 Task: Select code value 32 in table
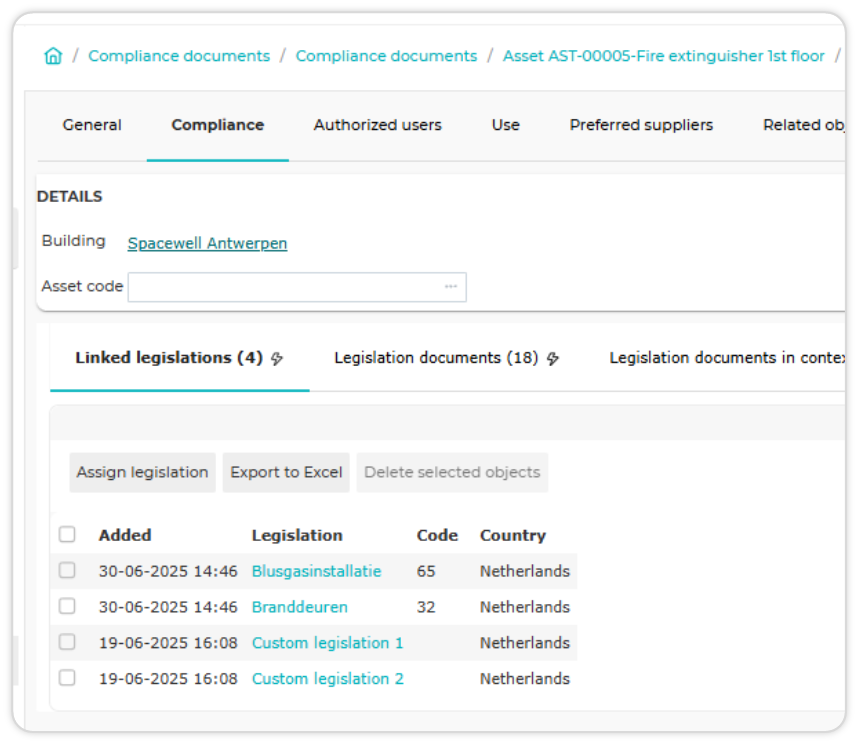click(426, 607)
